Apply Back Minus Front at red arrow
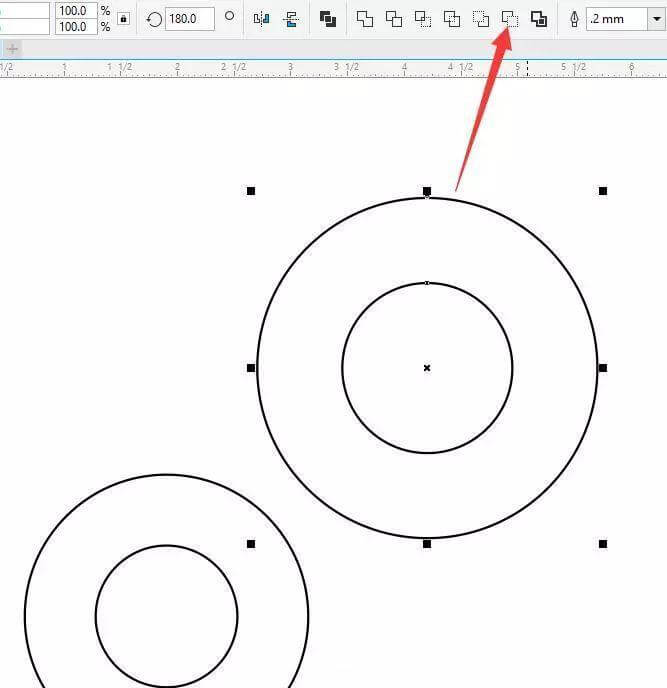Screen dimensions: 667x688 [510, 18]
